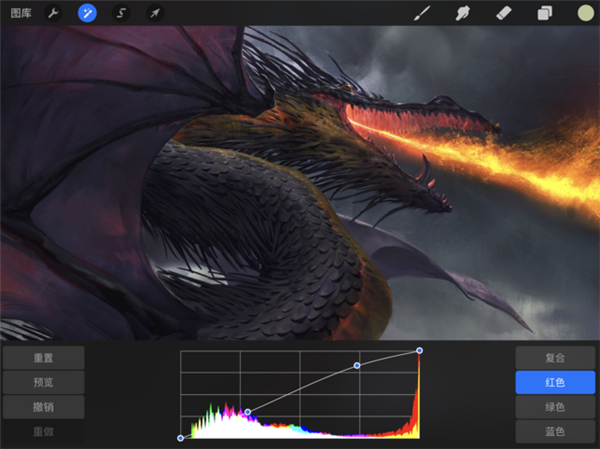Viewport: 600px width, 449px height.
Task: Tap the Adjustments magic wand icon
Action: 87,13
